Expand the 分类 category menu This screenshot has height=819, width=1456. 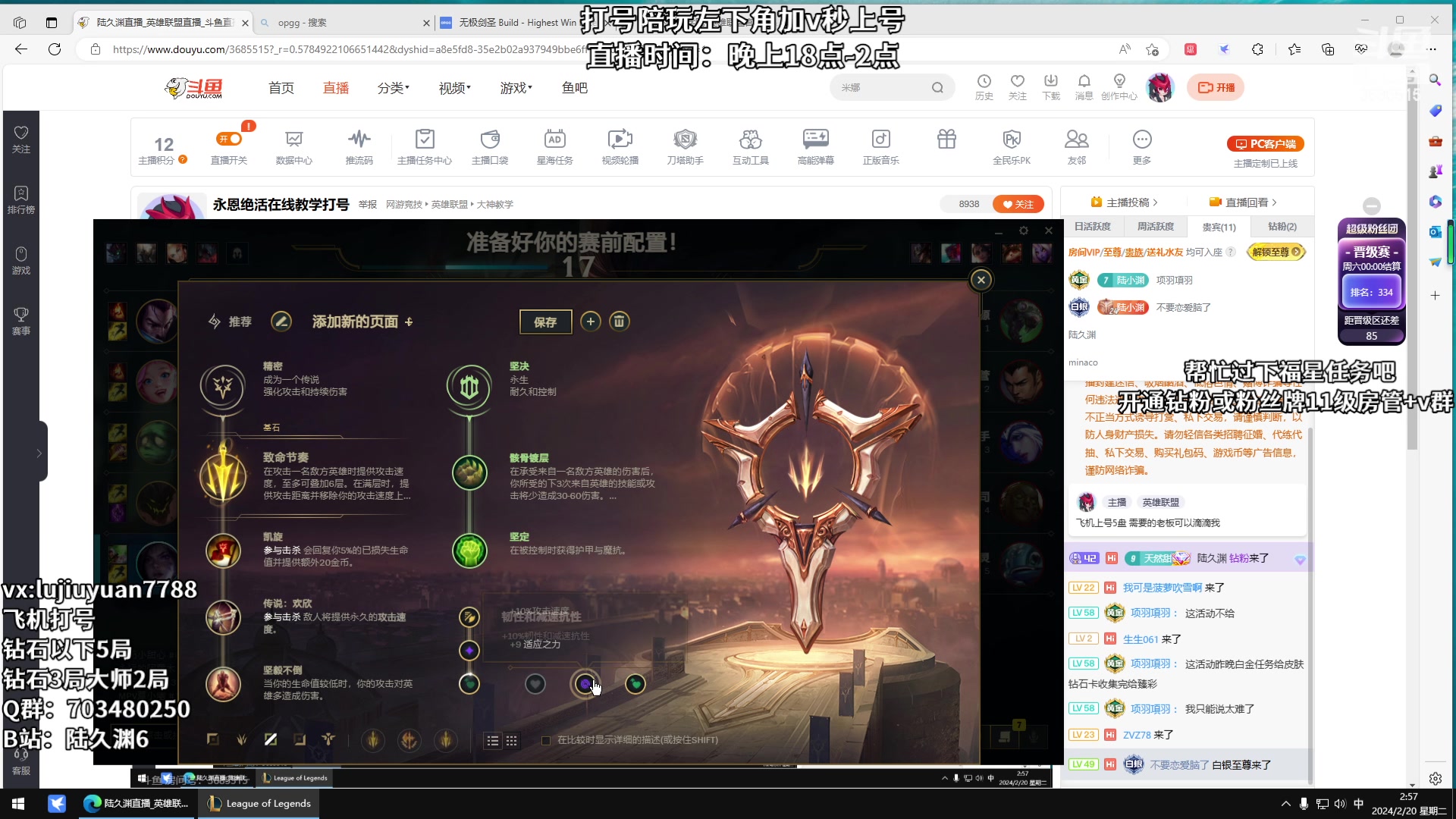coord(393,88)
